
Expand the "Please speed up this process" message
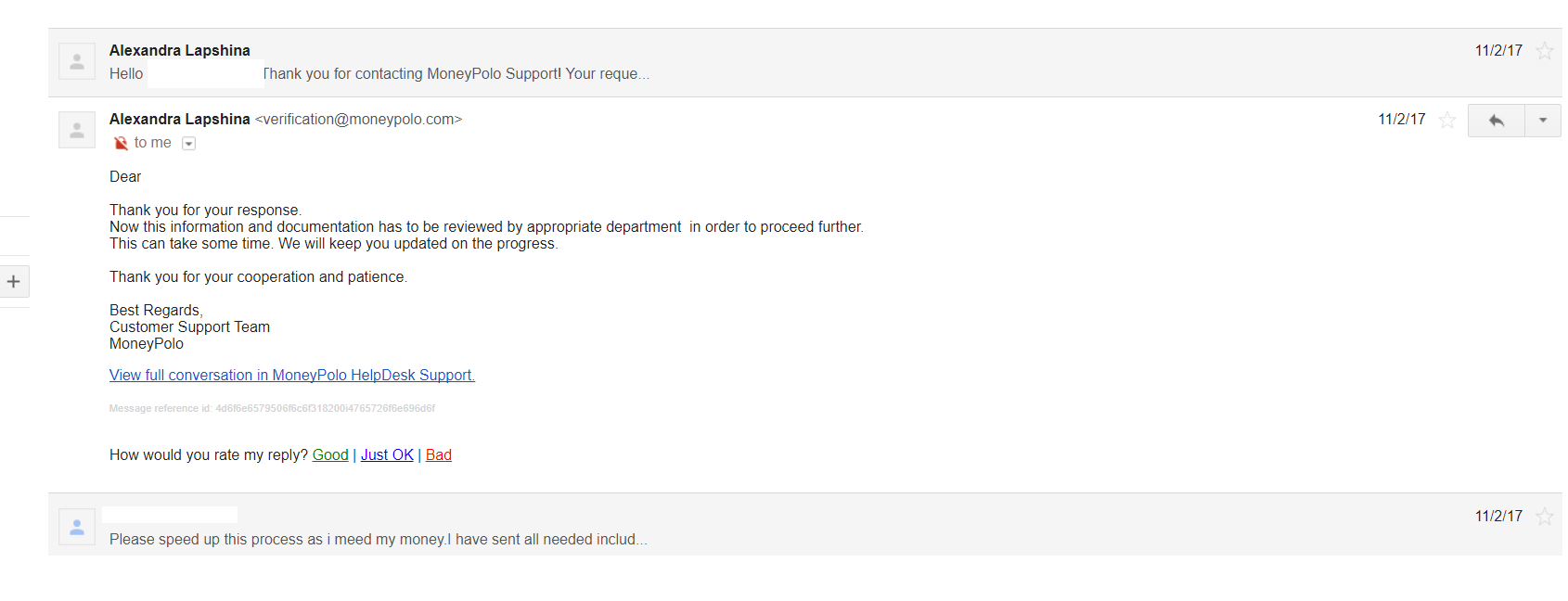pos(805,524)
